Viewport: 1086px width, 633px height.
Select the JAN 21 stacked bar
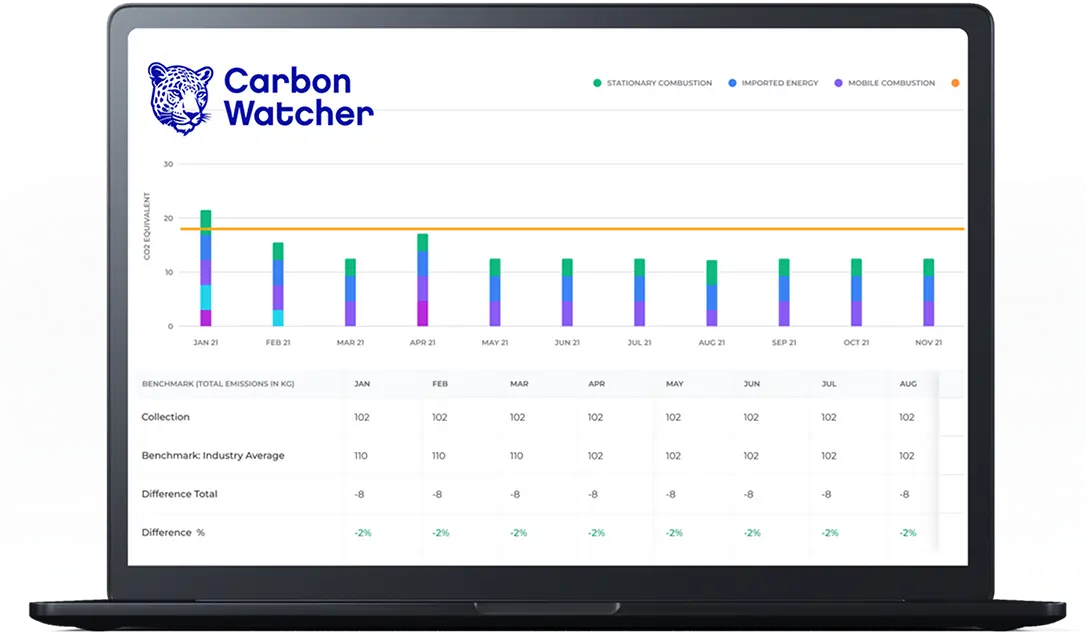tap(206, 268)
